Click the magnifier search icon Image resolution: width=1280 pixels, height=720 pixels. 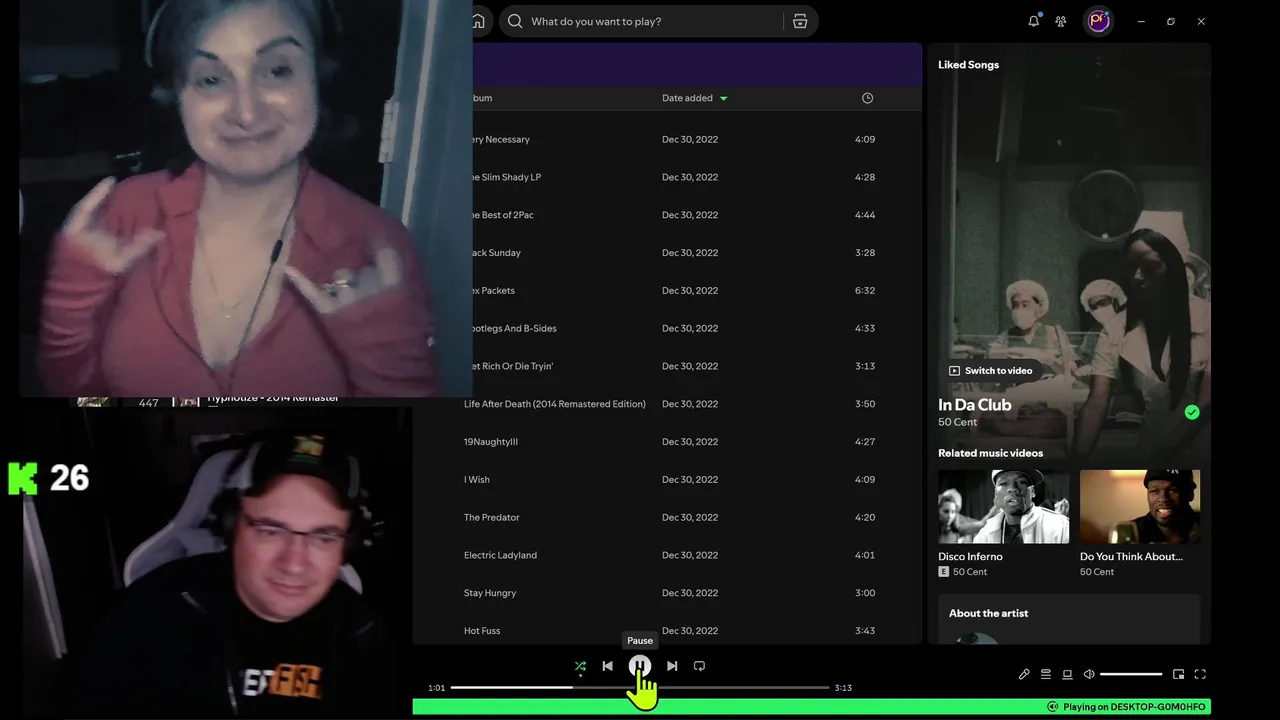pyautogui.click(x=515, y=21)
